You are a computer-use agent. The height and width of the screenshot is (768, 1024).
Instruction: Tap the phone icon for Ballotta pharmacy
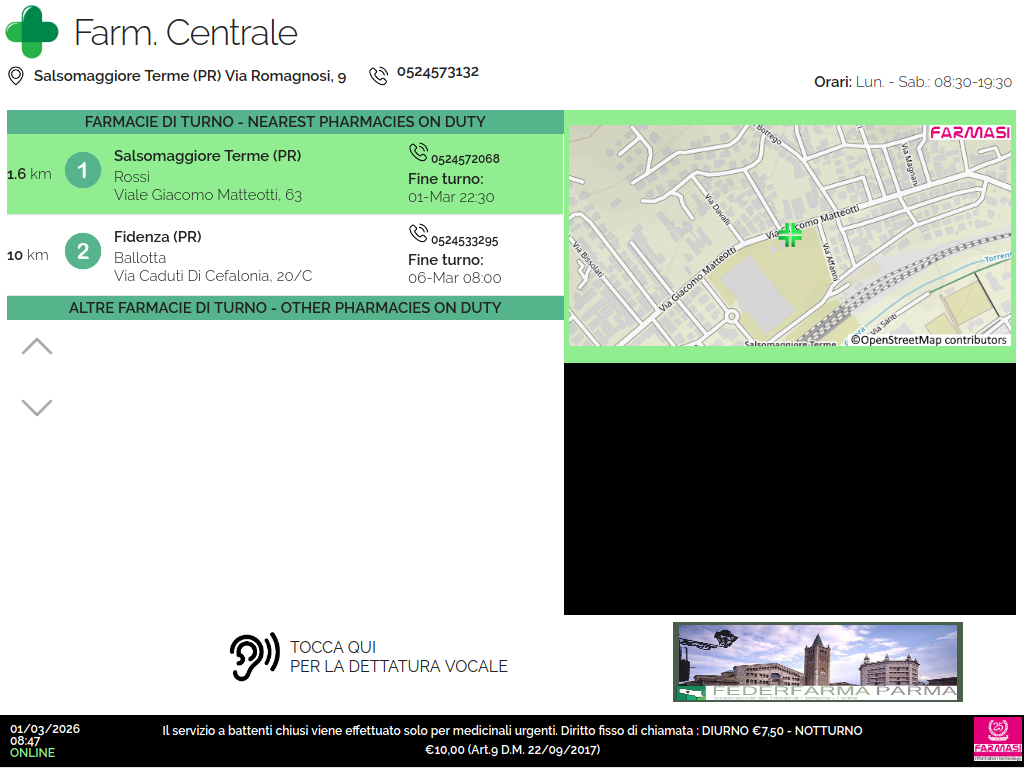pos(418,233)
